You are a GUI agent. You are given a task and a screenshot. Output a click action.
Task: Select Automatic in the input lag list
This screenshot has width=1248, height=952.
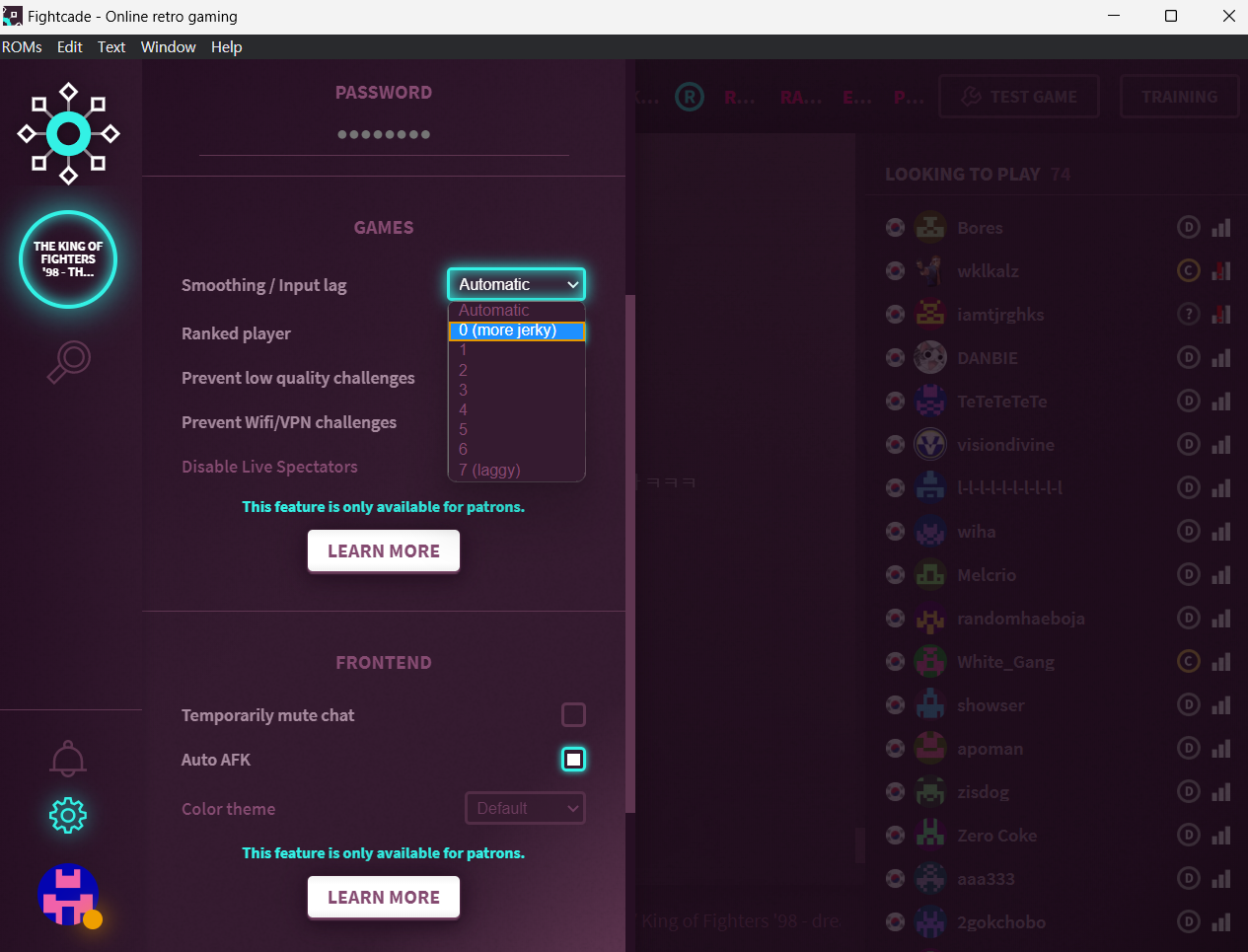click(x=517, y=310)
